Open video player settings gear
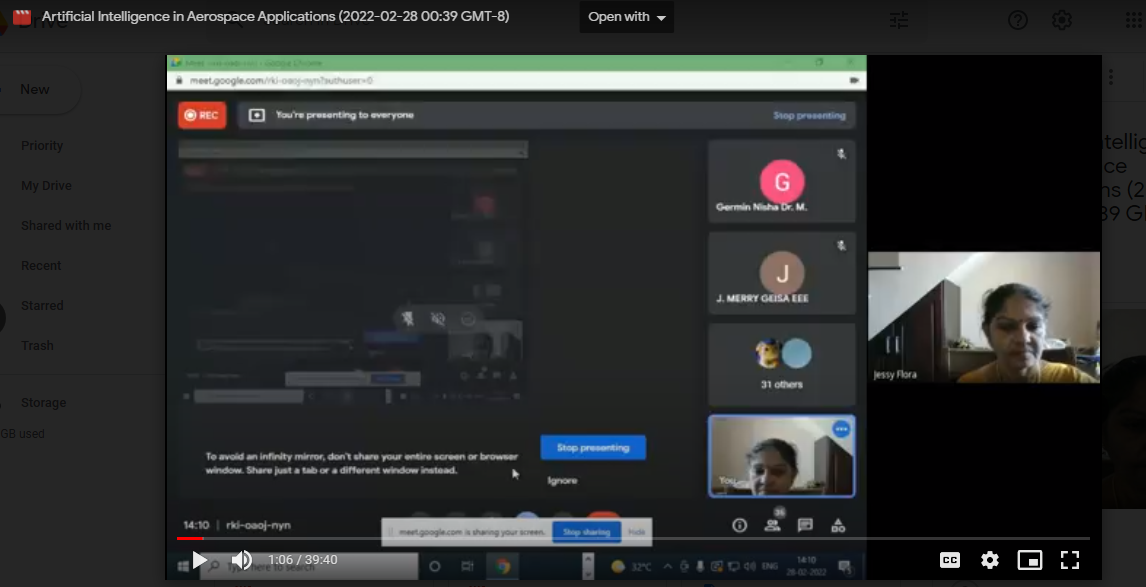This screenshot has height=587, width=1146. click(x=990, y=560)
